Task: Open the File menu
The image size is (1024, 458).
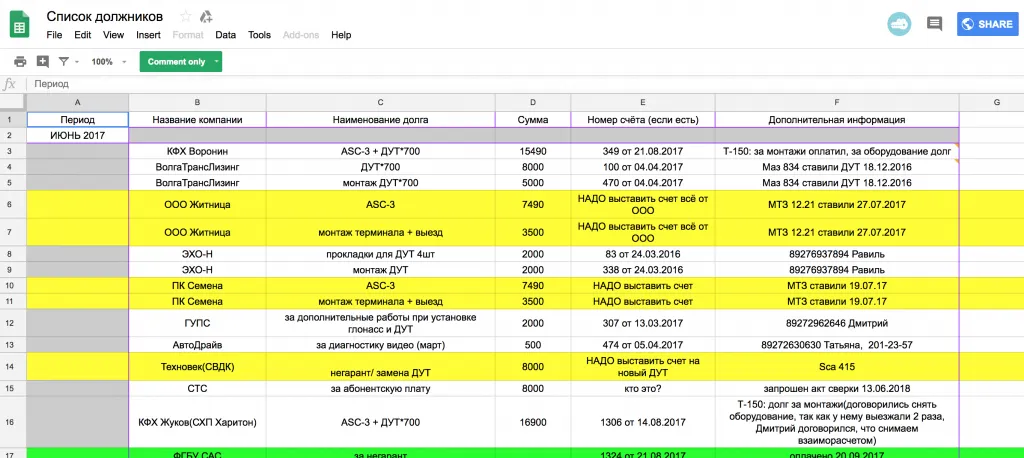Action: point(54,35)
